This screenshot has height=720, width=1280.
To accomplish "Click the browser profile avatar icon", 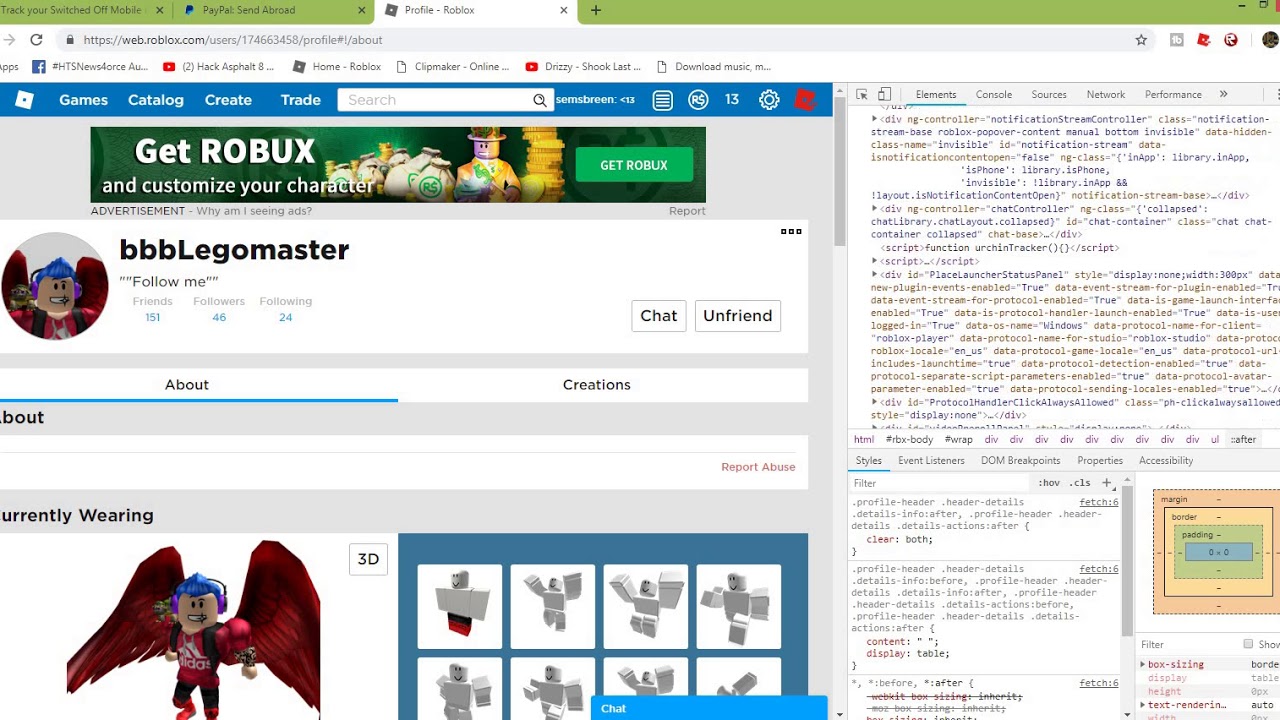I will (x=1269, y=40).
